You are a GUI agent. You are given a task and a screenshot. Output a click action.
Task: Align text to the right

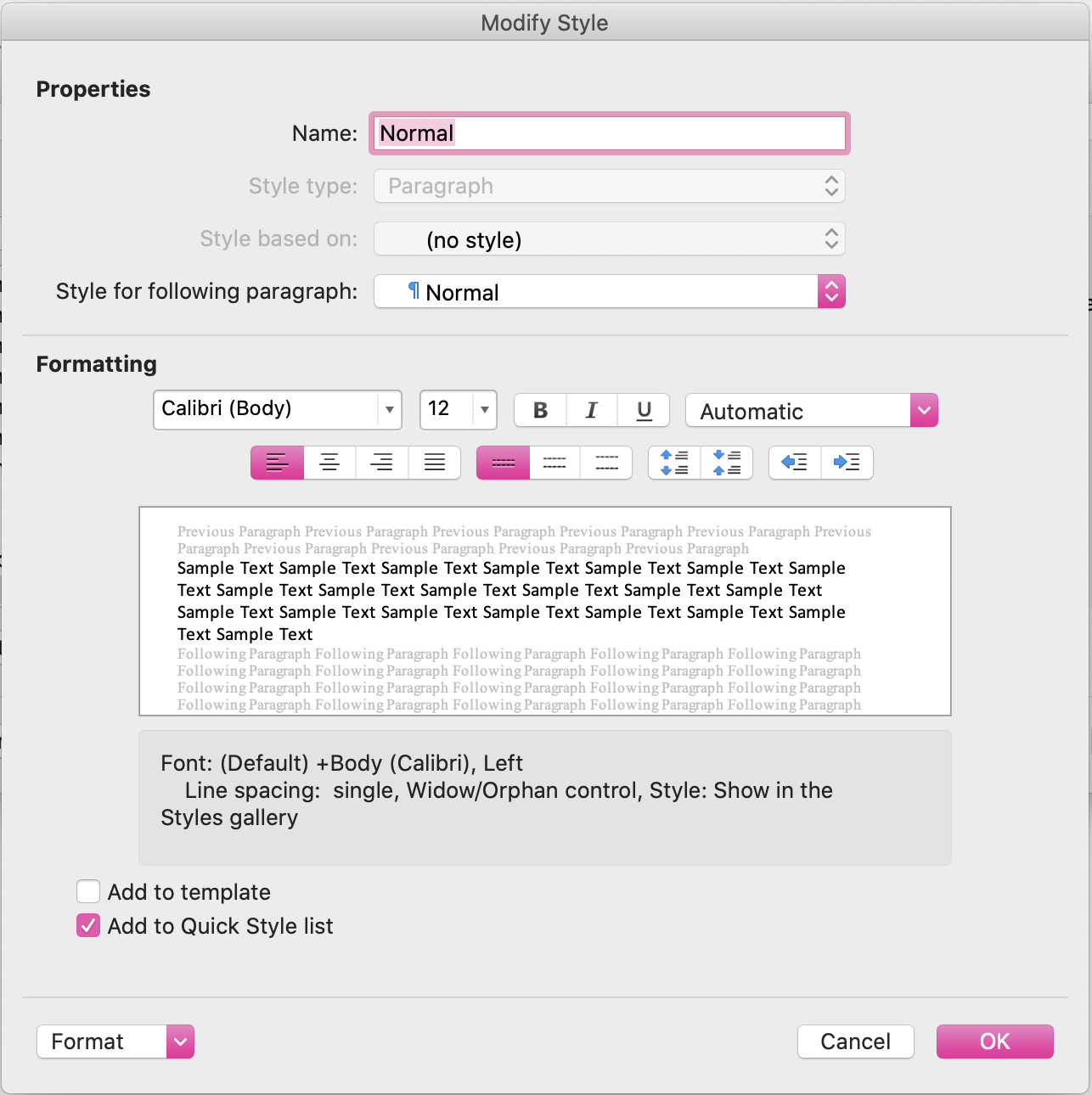click(382, 463)
